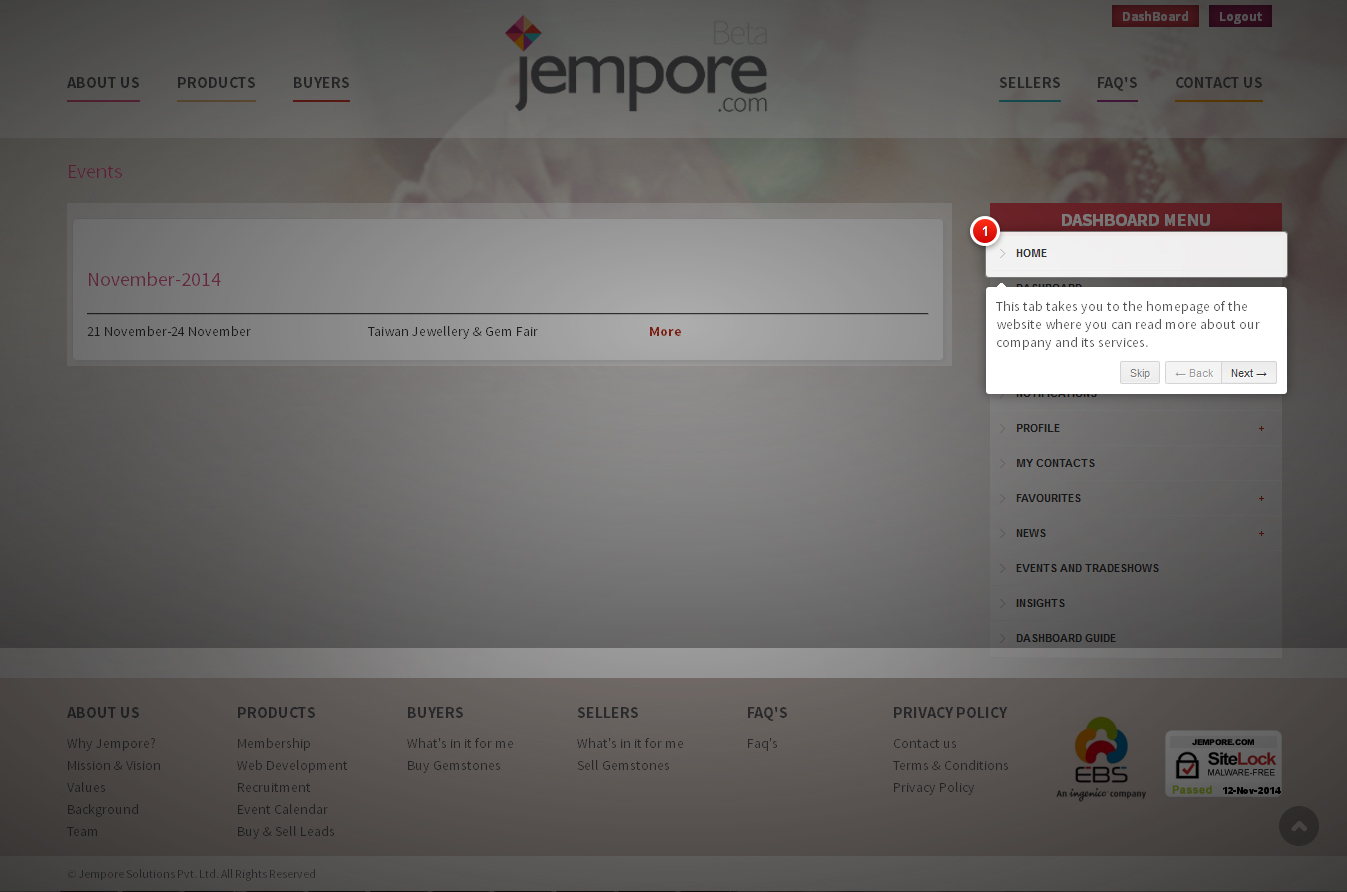Image resolution: width=1347 pixels, height=892 pixels.
Task: Open footer link Web Development
Action: [292, 766]
